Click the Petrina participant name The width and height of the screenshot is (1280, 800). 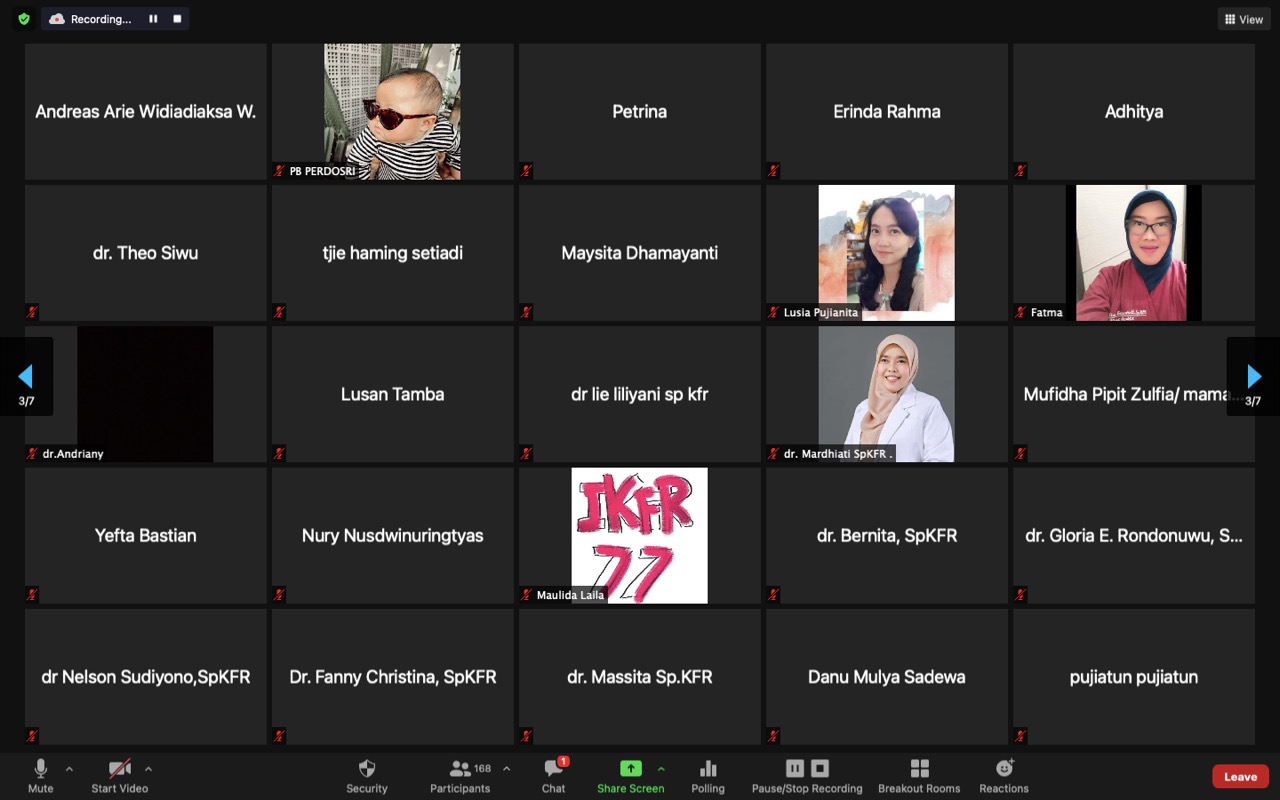[x=640, y=112]
